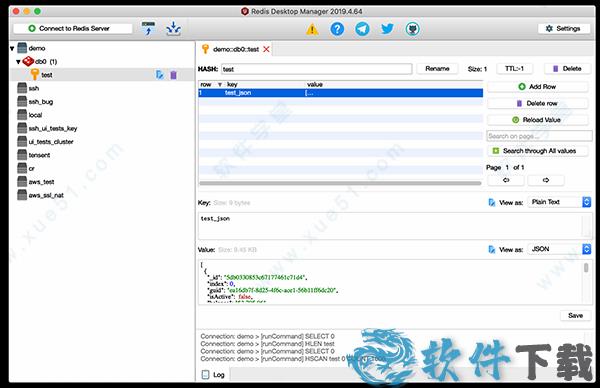The image size is (600, 388).
Task: Go to previous page arrow
Action: [506, 180]
